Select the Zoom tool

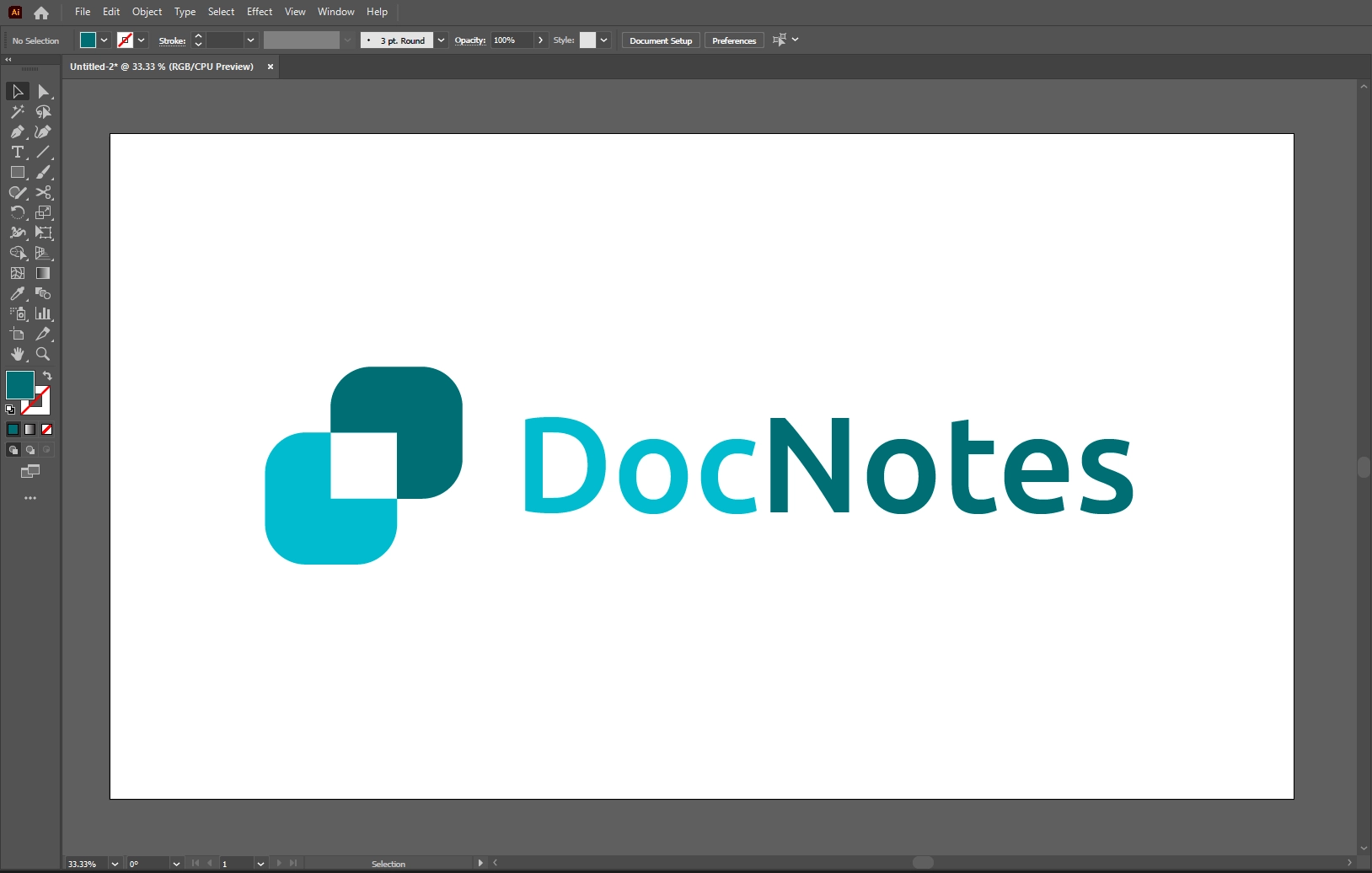[x=43, y=354]
